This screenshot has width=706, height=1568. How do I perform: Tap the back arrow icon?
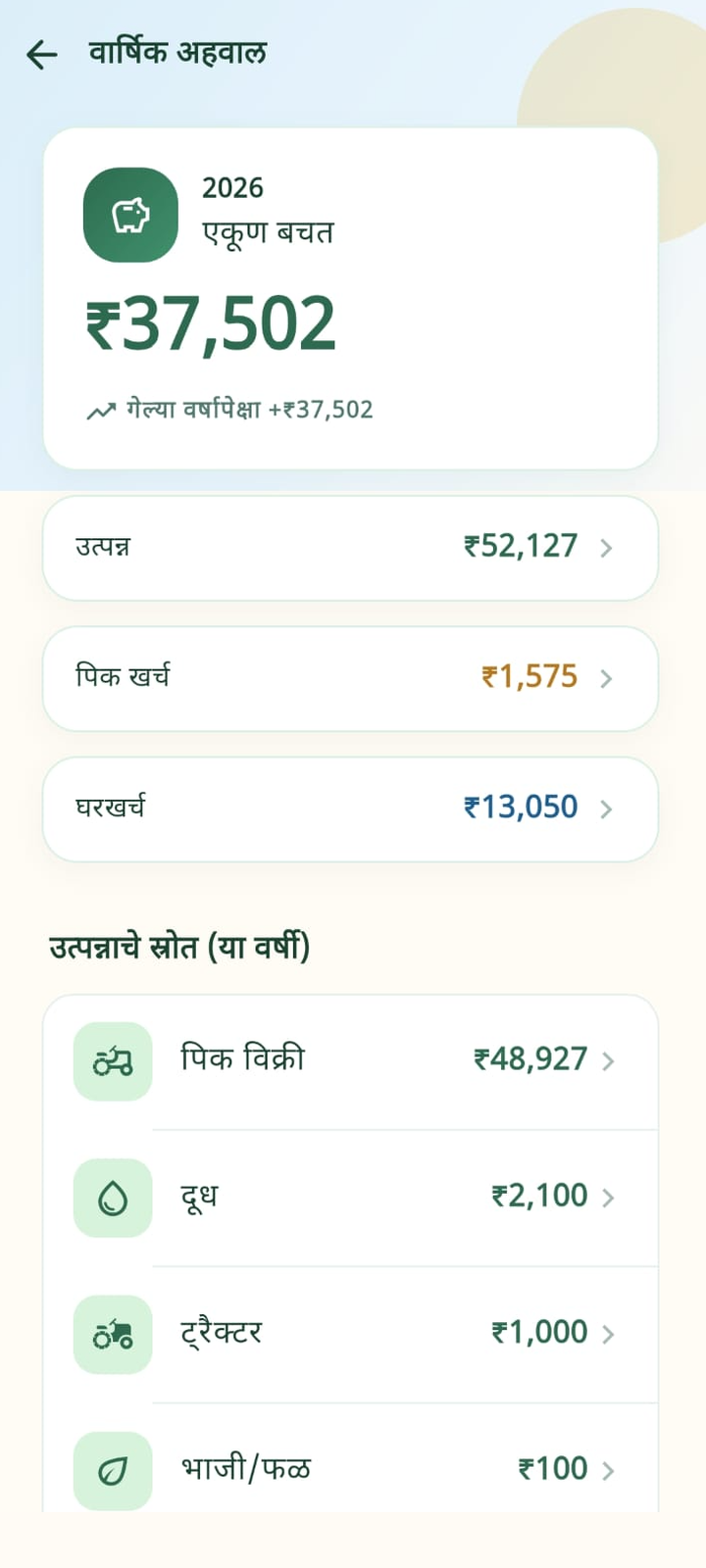tap(41, 55)
